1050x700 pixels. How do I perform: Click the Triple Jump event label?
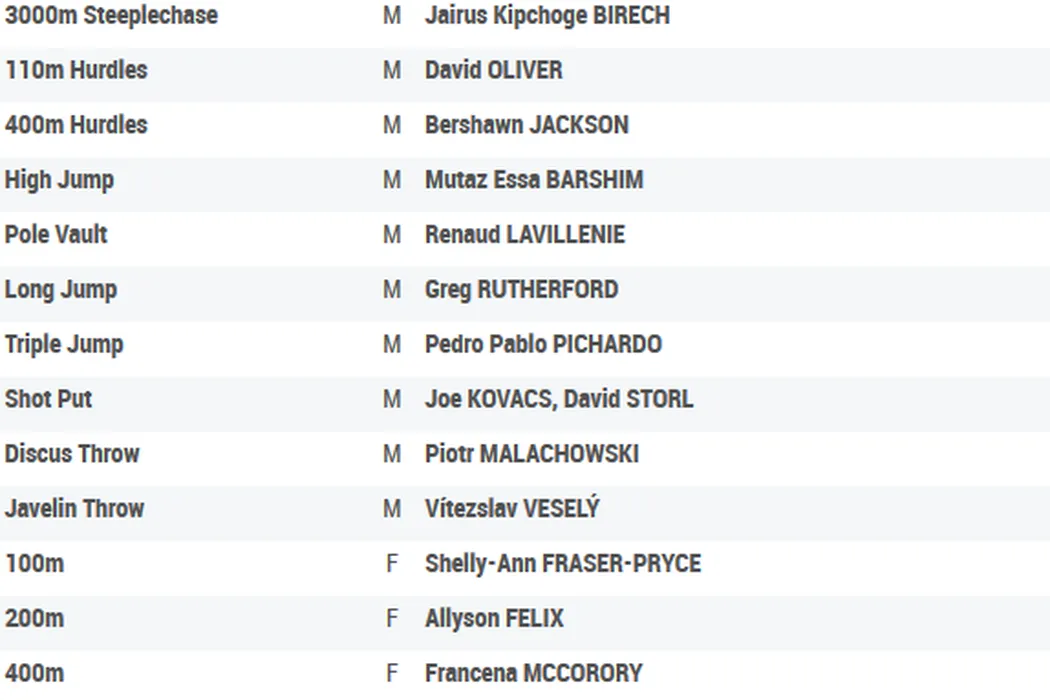pos(64,345)
